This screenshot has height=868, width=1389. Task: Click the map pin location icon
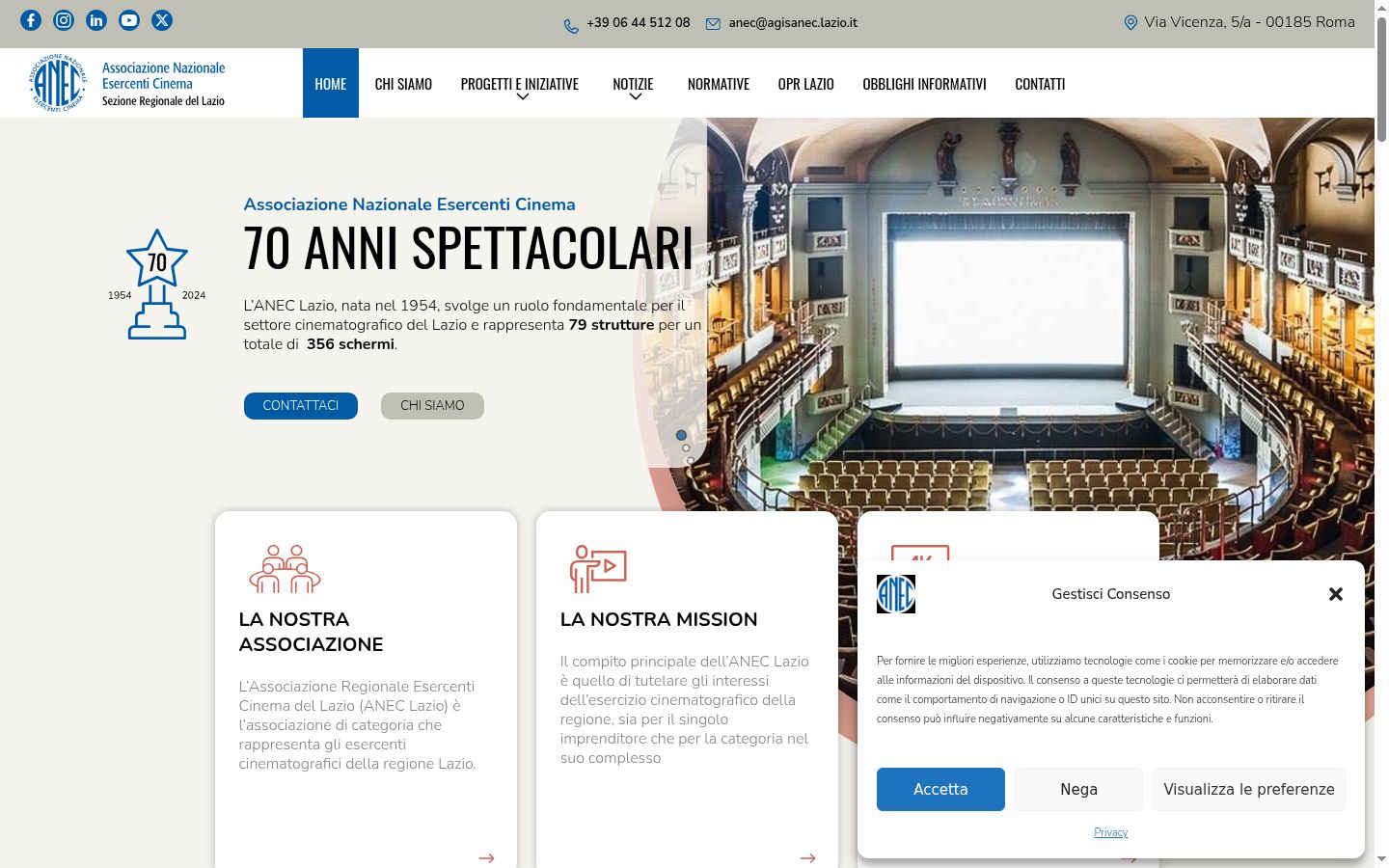click(1130, 22)
